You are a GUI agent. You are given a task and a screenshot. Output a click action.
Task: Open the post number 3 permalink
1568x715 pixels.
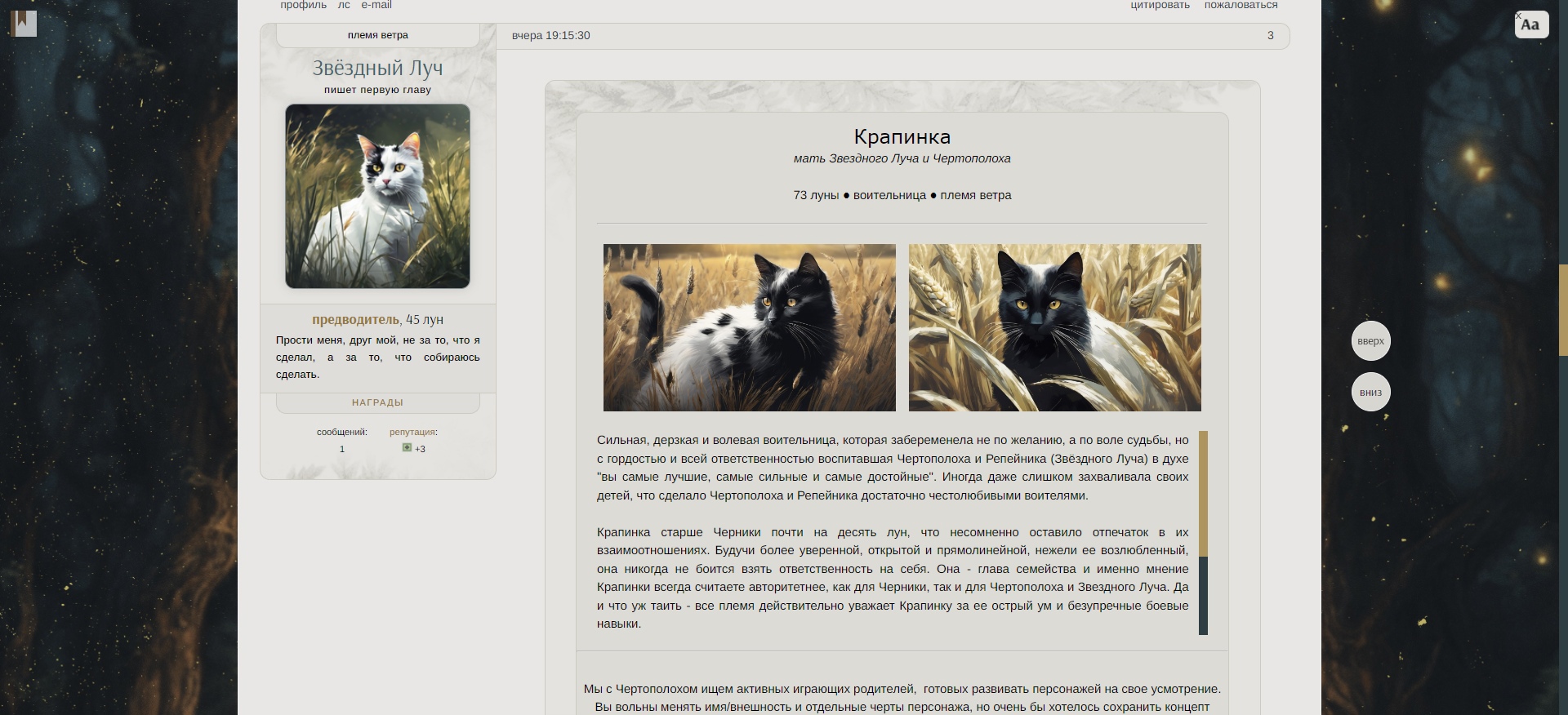point(1270,35)
